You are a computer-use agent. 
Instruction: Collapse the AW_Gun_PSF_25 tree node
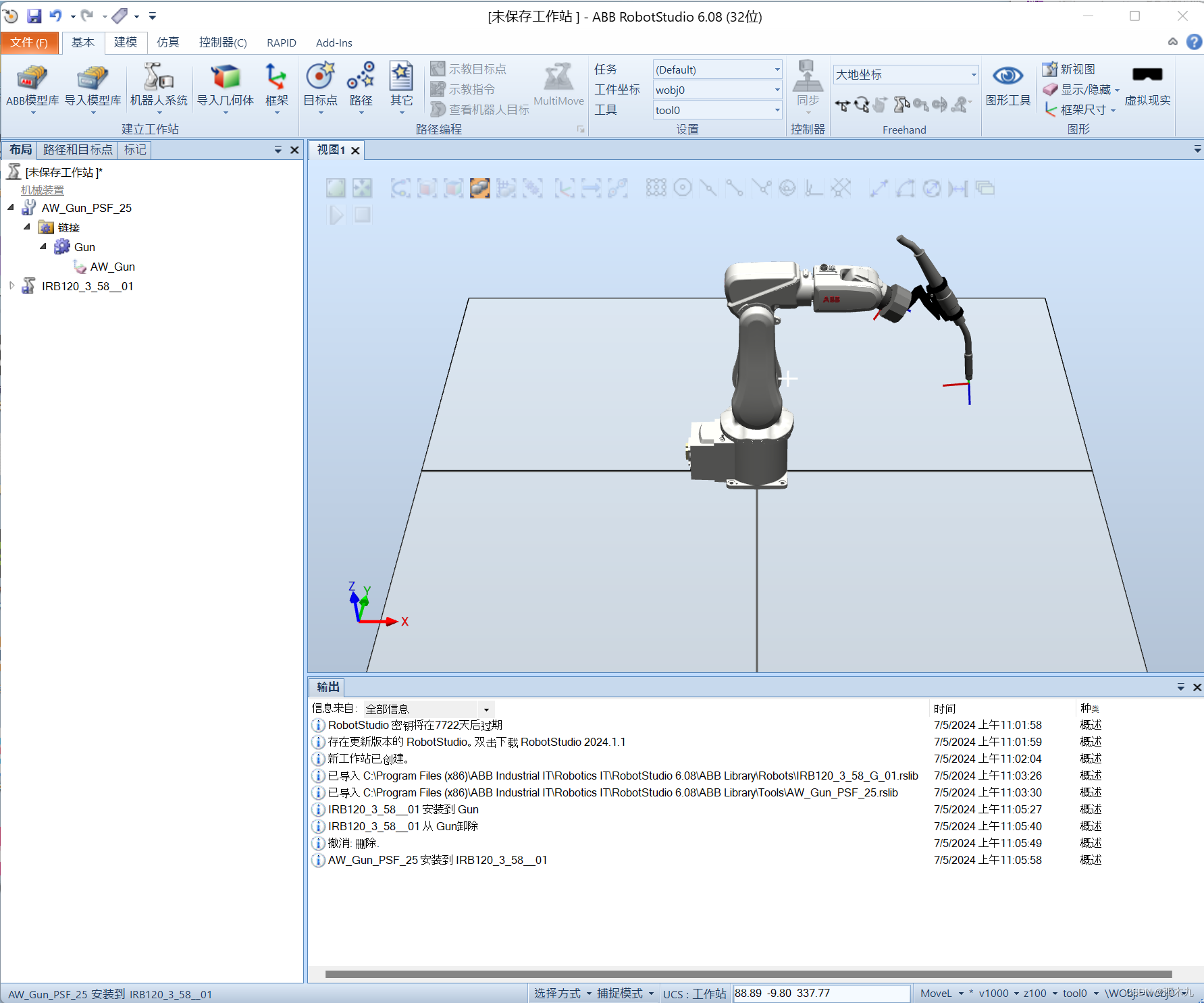[x=10, y=207]
